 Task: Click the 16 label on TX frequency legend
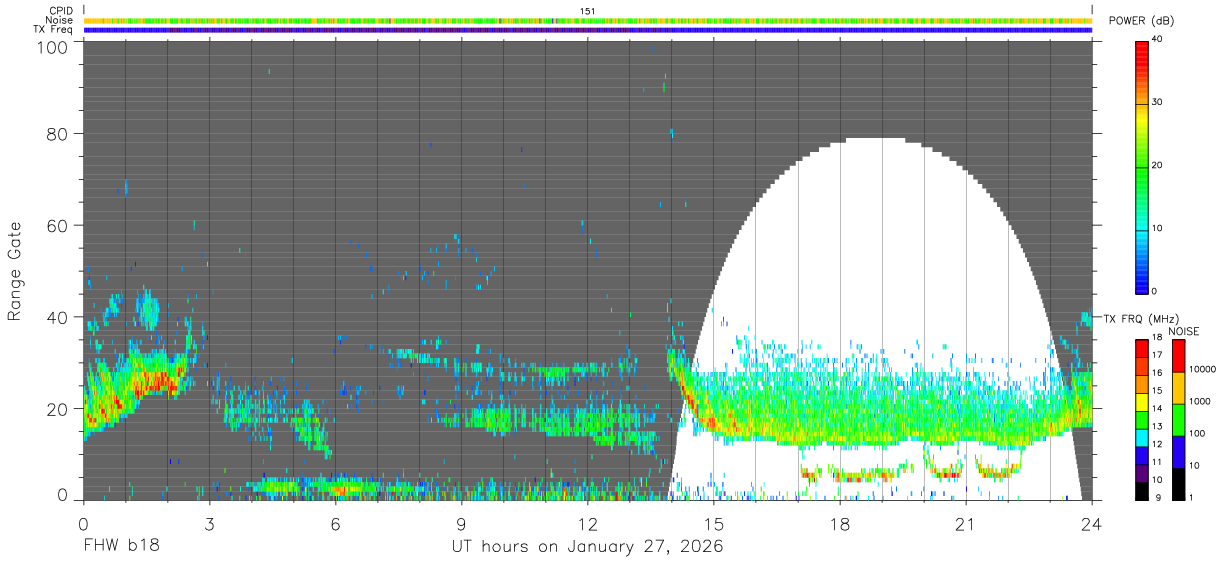pyautogui.click(x=1158, y=373)
